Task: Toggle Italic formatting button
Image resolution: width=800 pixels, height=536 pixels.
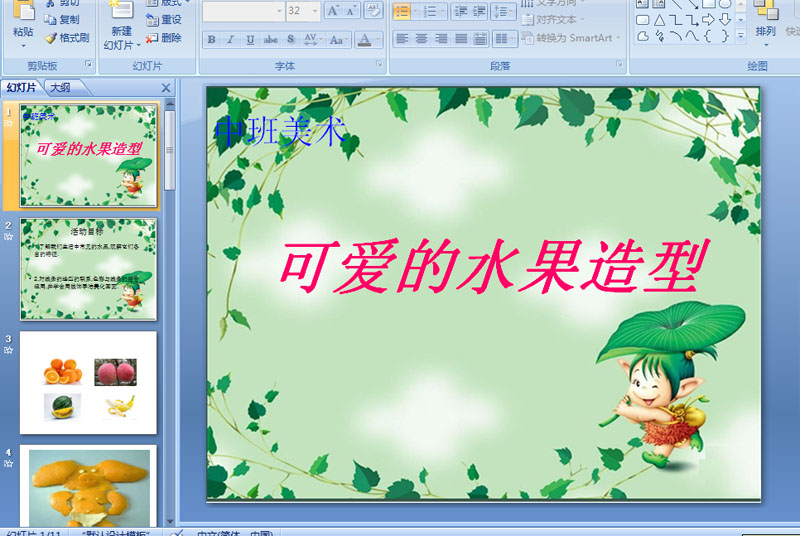Action: click(231, 40)
